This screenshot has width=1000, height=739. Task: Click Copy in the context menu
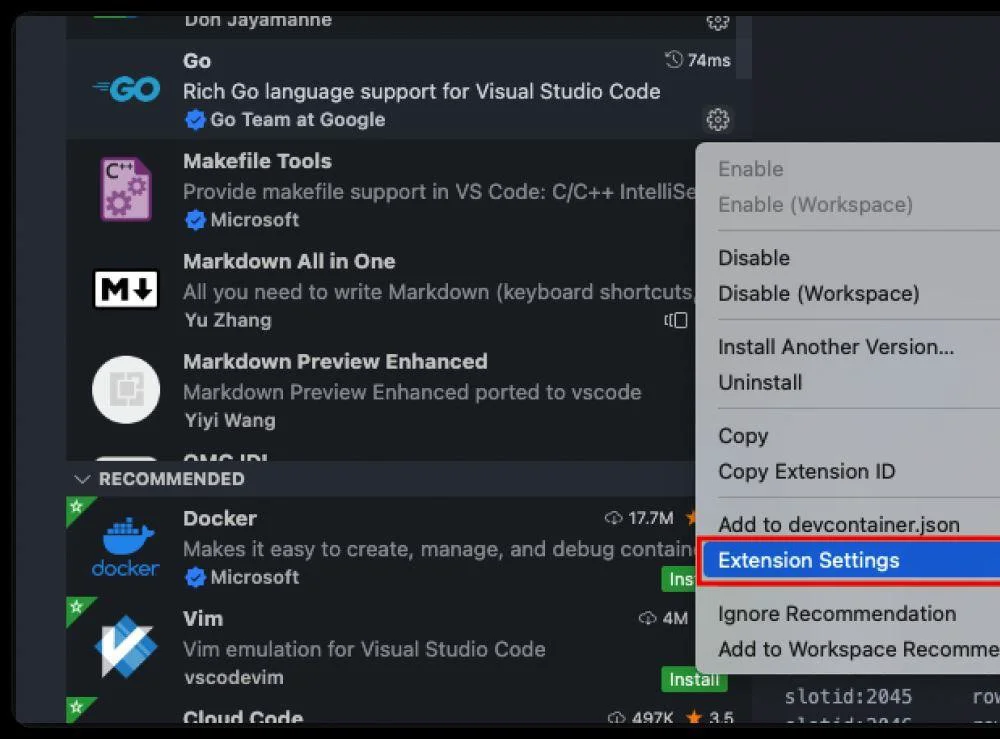(x=743, y=436)
